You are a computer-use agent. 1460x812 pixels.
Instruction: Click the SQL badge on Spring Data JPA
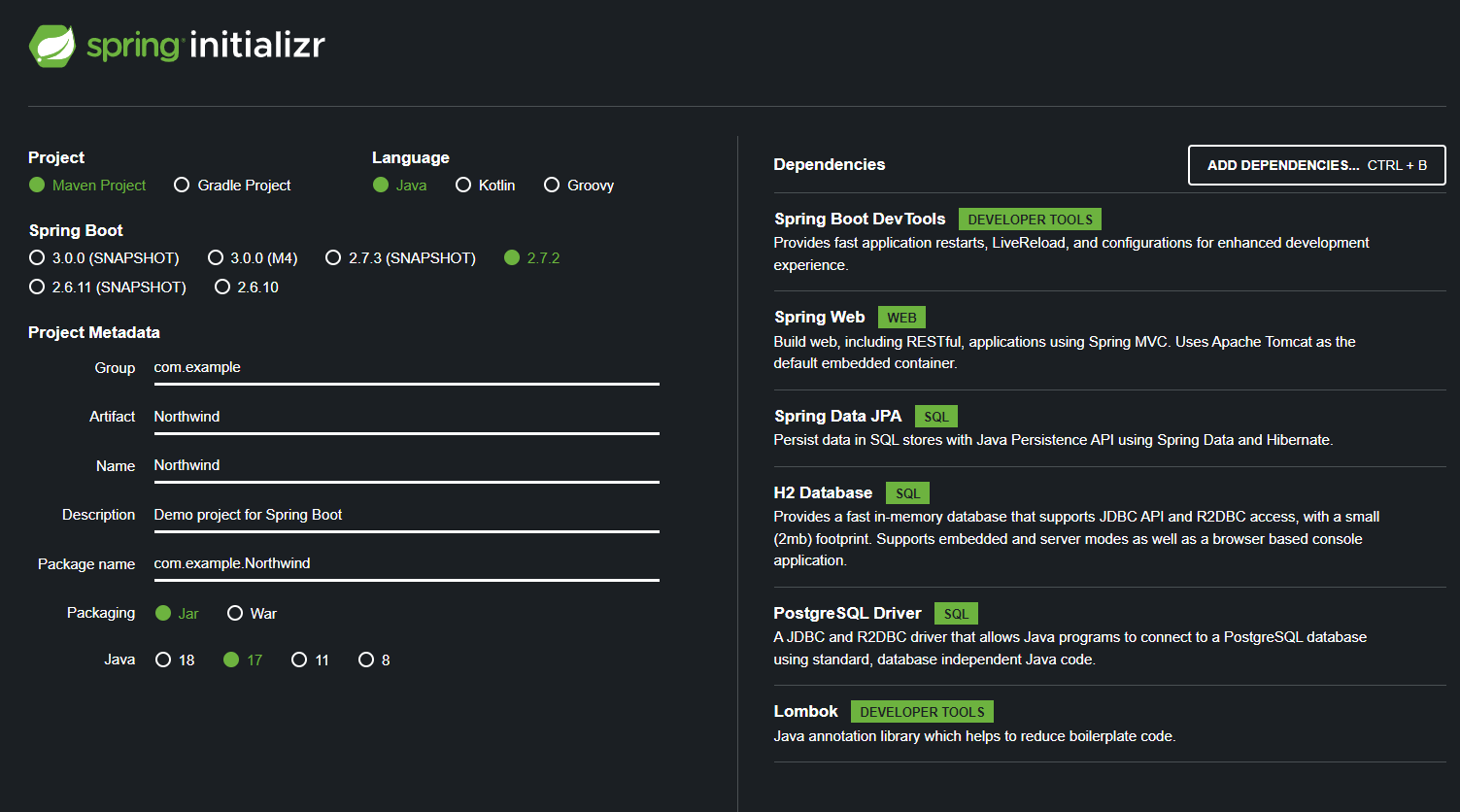pos(935,416)
